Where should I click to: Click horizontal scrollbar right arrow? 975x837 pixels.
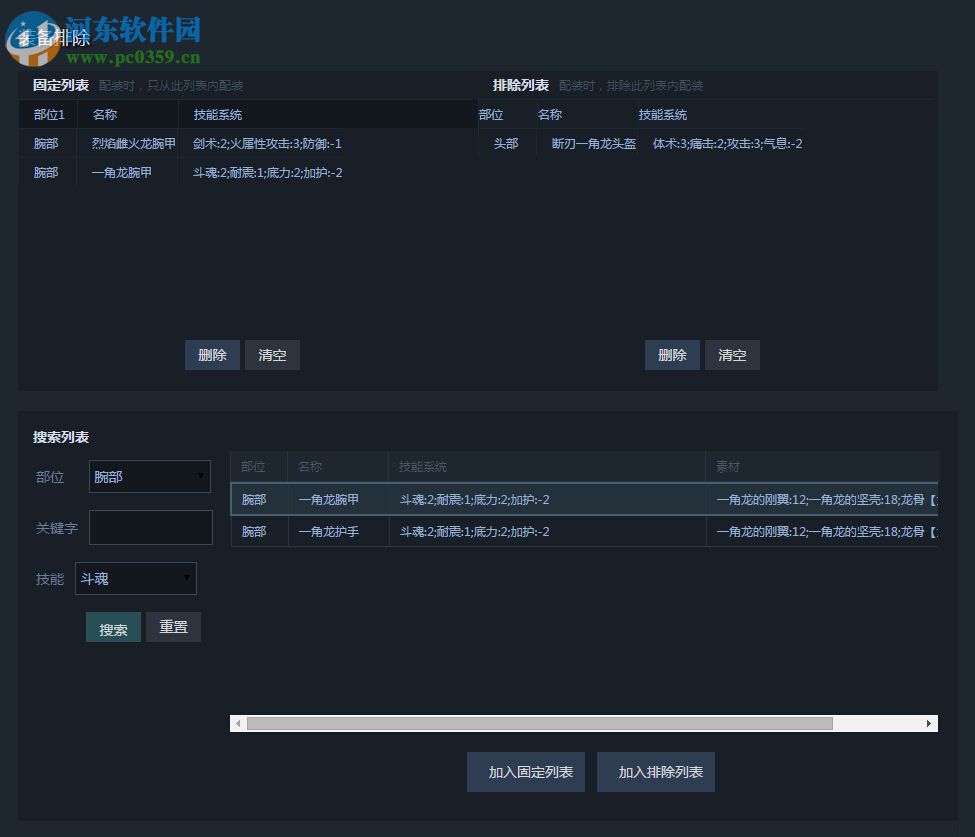pos(929,723)
